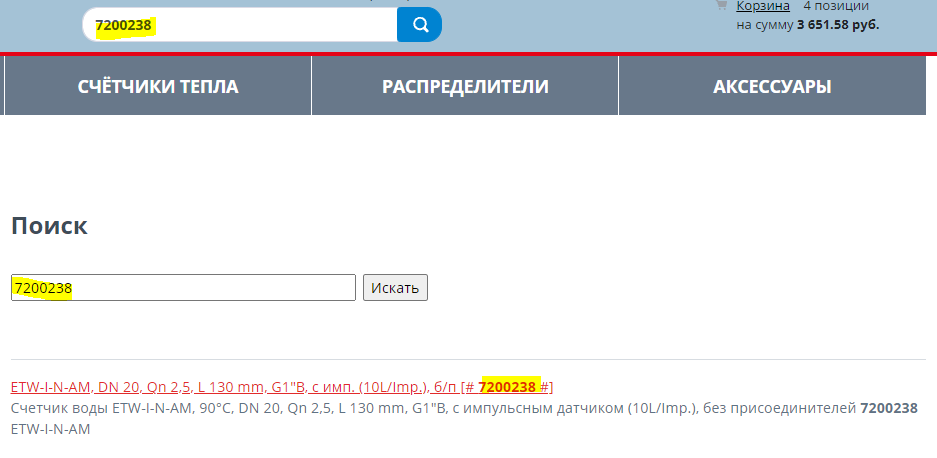937x458 pixels.
Task: Focus the top search field with 7200238
Action: pyautogui.click(x=240, y=25)
